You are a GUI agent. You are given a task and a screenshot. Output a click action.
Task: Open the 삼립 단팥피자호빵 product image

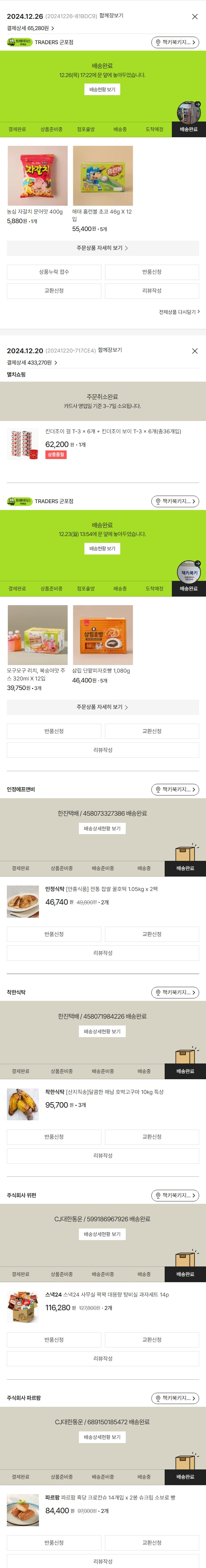[103, 635]
